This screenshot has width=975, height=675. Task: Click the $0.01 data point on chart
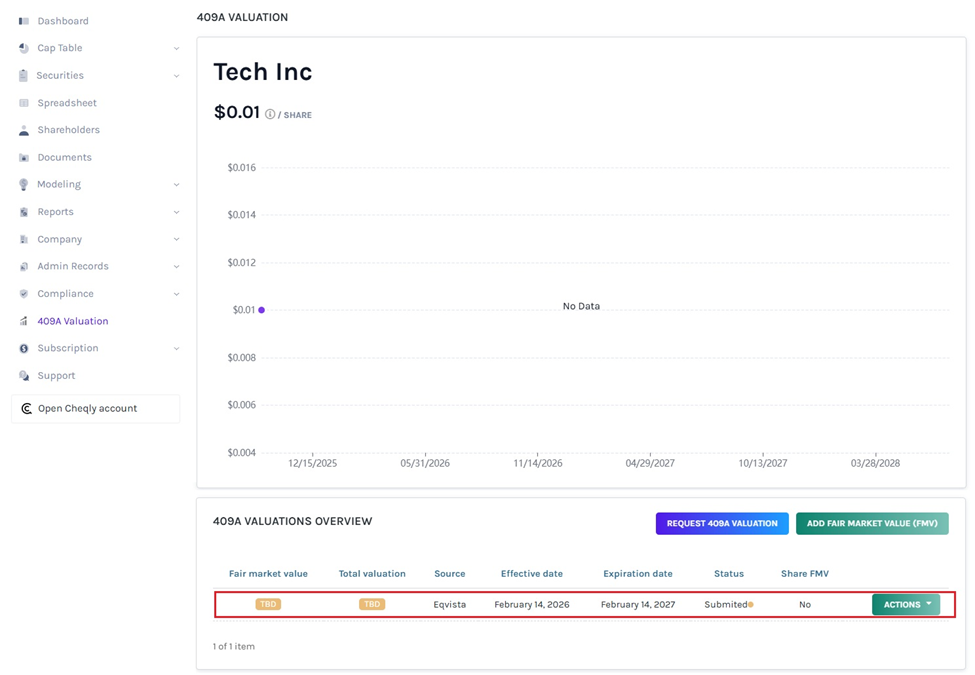(262, 310)
